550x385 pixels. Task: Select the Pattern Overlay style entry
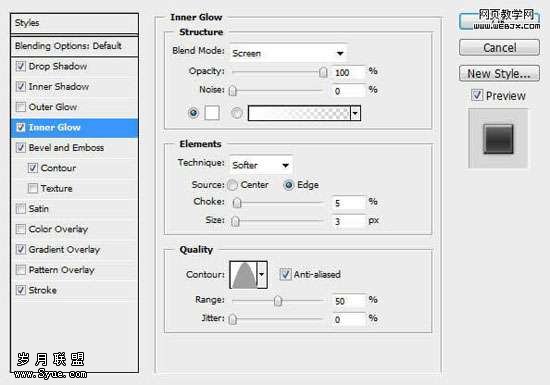pos(61,270)
